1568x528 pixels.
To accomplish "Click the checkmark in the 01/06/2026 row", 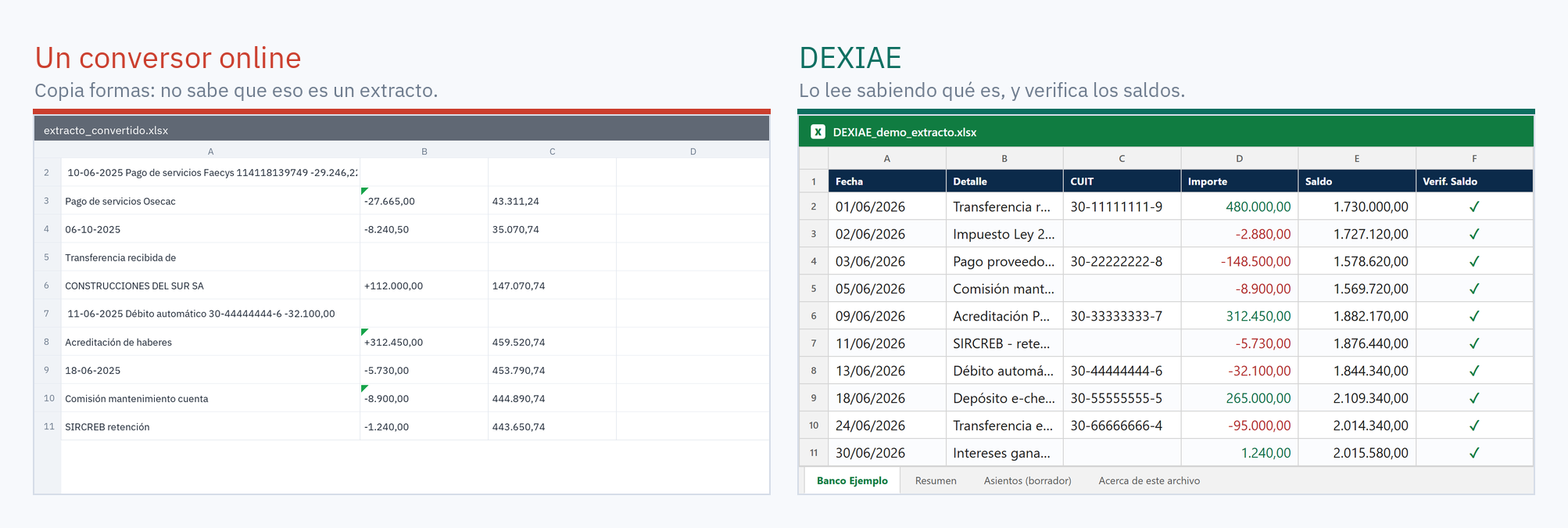I will pyautogui.click(x=1474, y=207).
